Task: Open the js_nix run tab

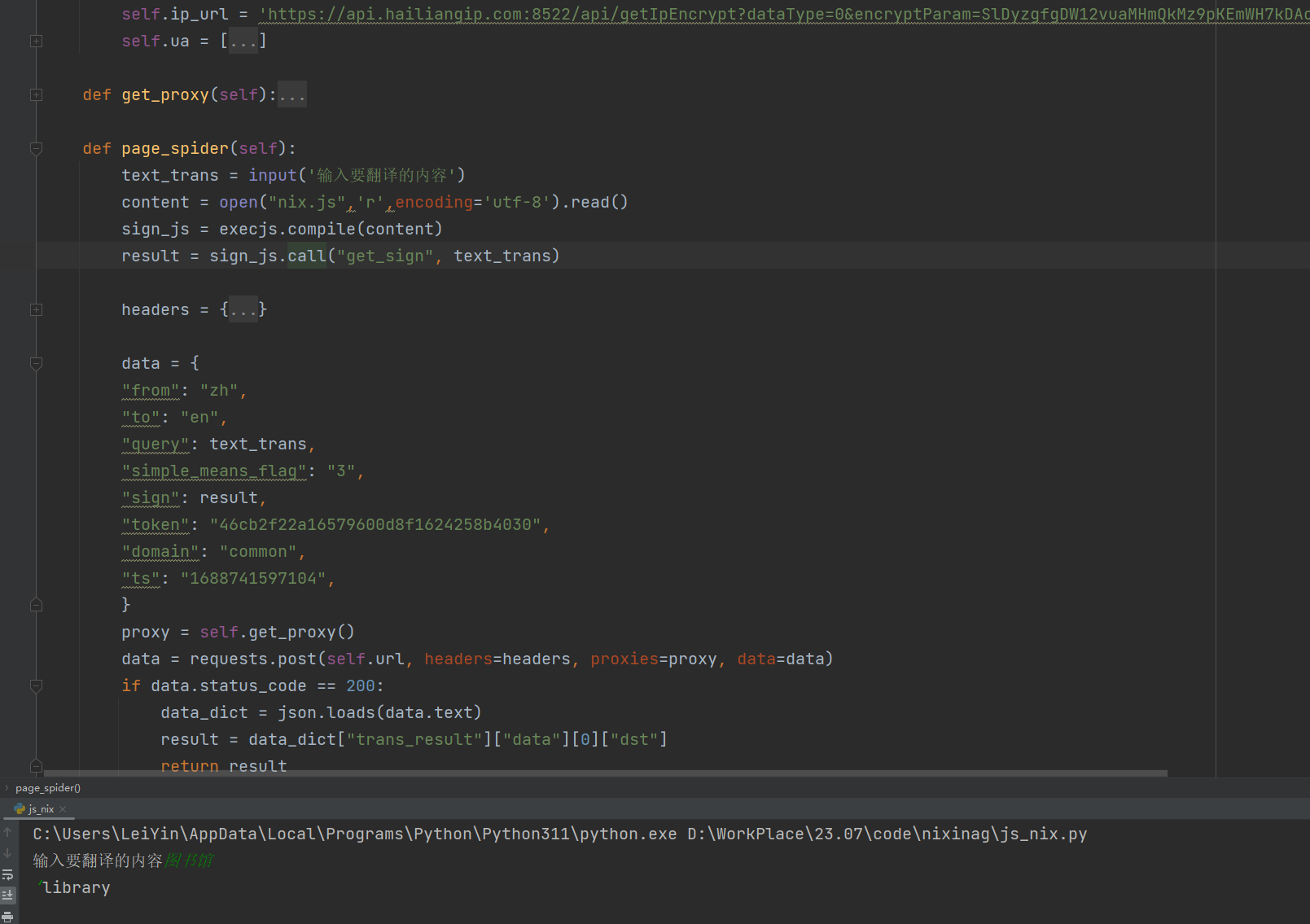Action: (x=41, y=809)
